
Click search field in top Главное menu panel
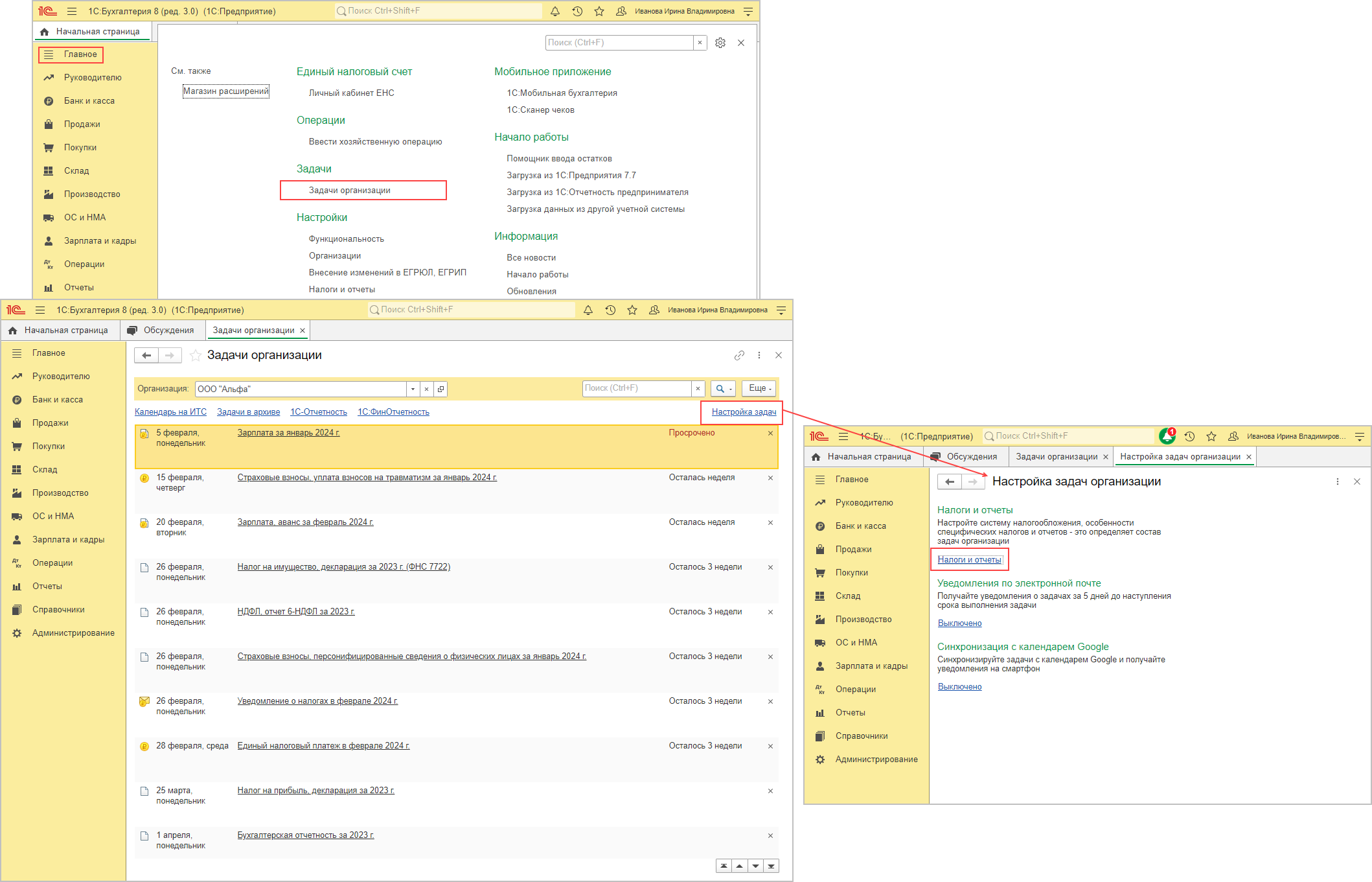619,43
